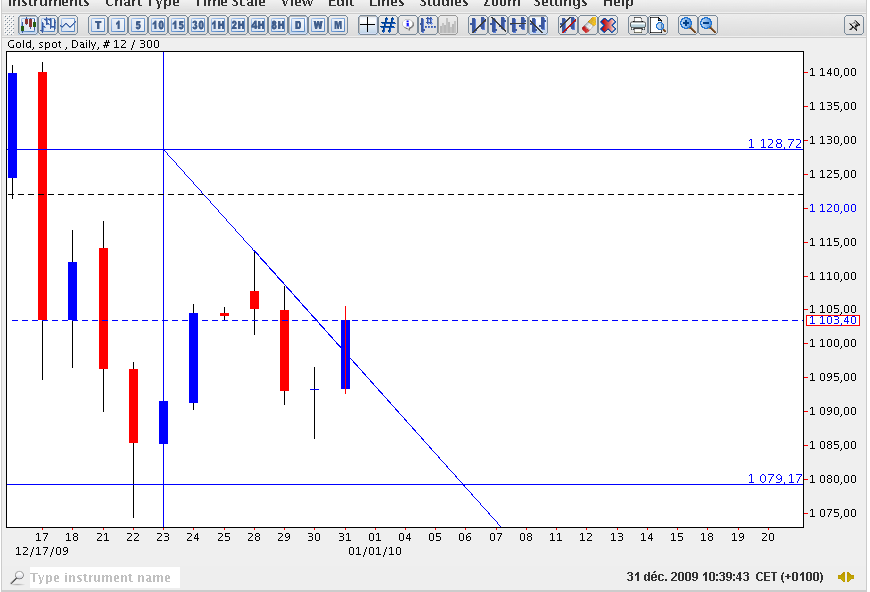Open the Time Scale menu
Image resolution: width=870 pixels, height=592 pixels.
230,3
